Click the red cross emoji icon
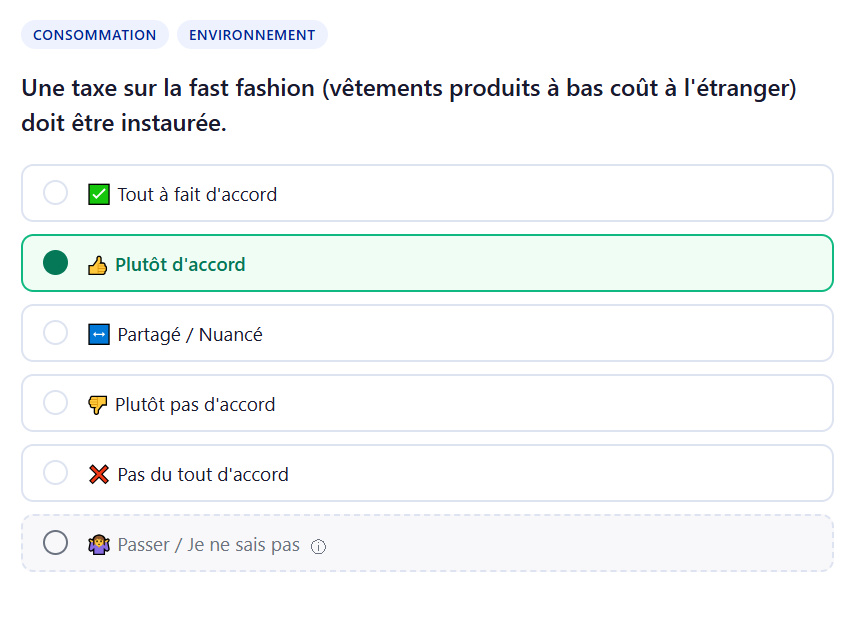The height and width of the screenshot is (622, 858). coord(98,475)
